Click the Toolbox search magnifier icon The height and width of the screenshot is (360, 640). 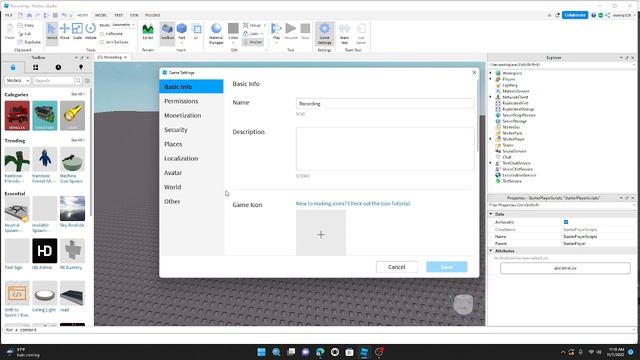coord(78,80)
